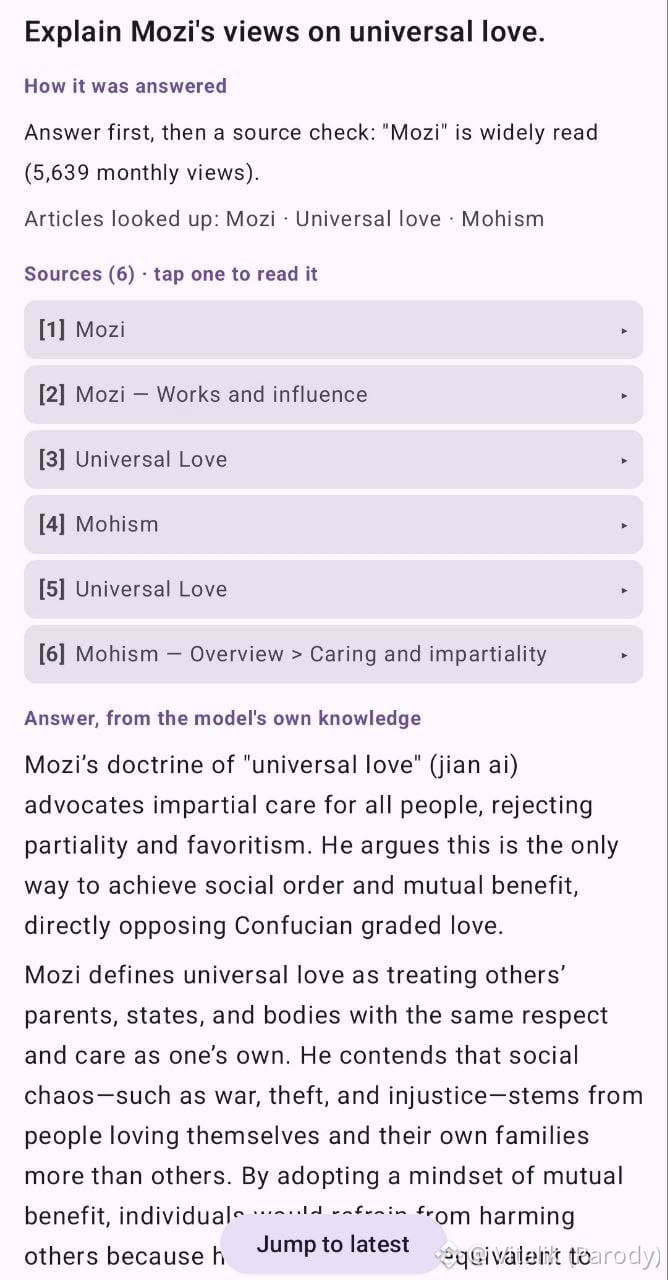The image size is (668, 1280).
Task: Click Answer, from the model's own knowledge heading
Action: (222, 718)
